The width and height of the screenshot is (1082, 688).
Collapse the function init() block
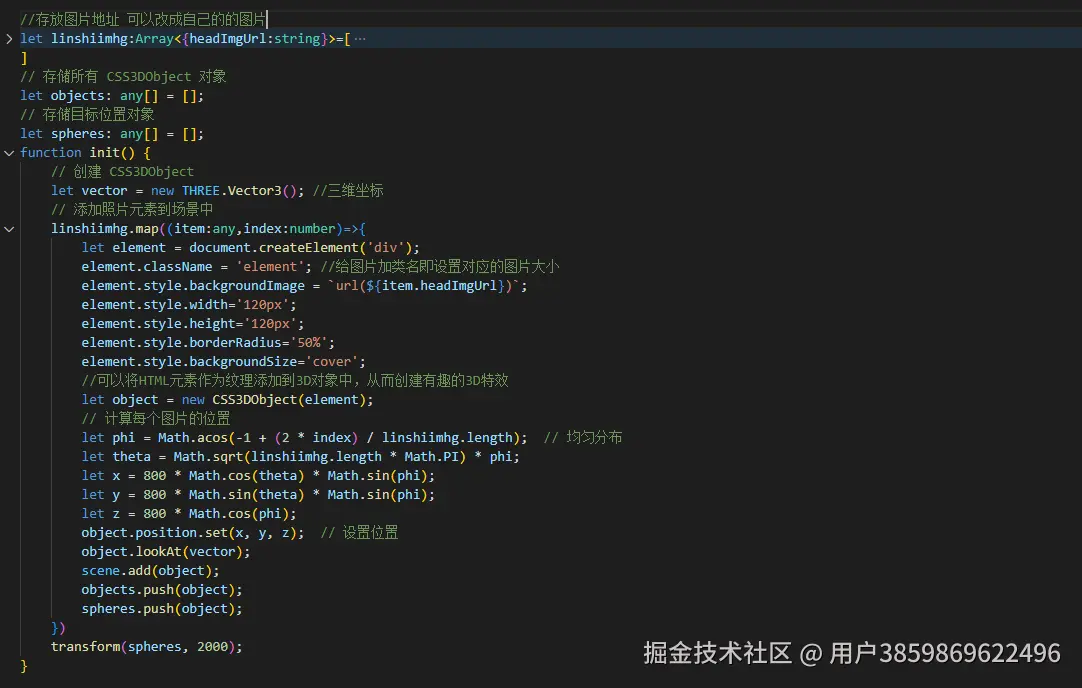tap(9, 153)
